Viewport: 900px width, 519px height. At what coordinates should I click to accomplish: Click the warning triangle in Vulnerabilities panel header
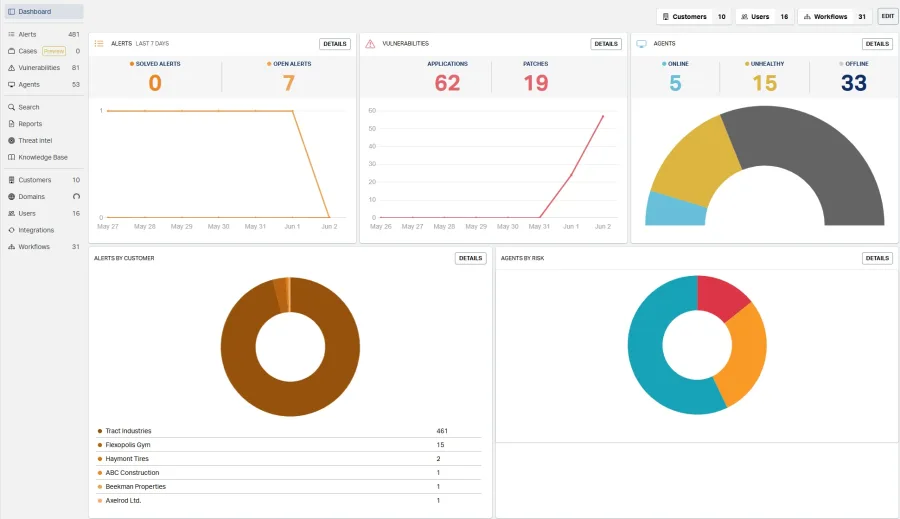[370, 44]
